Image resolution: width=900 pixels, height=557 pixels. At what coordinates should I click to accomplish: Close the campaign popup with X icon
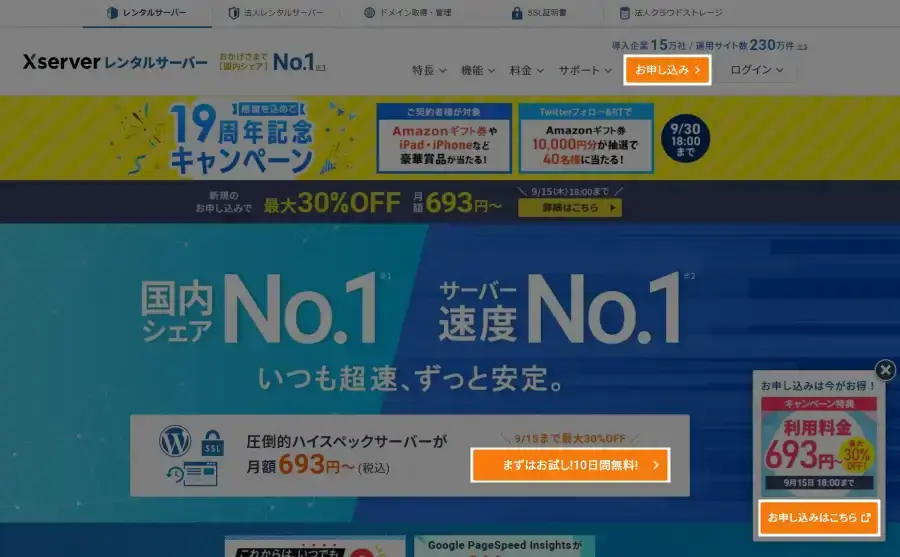885,370
